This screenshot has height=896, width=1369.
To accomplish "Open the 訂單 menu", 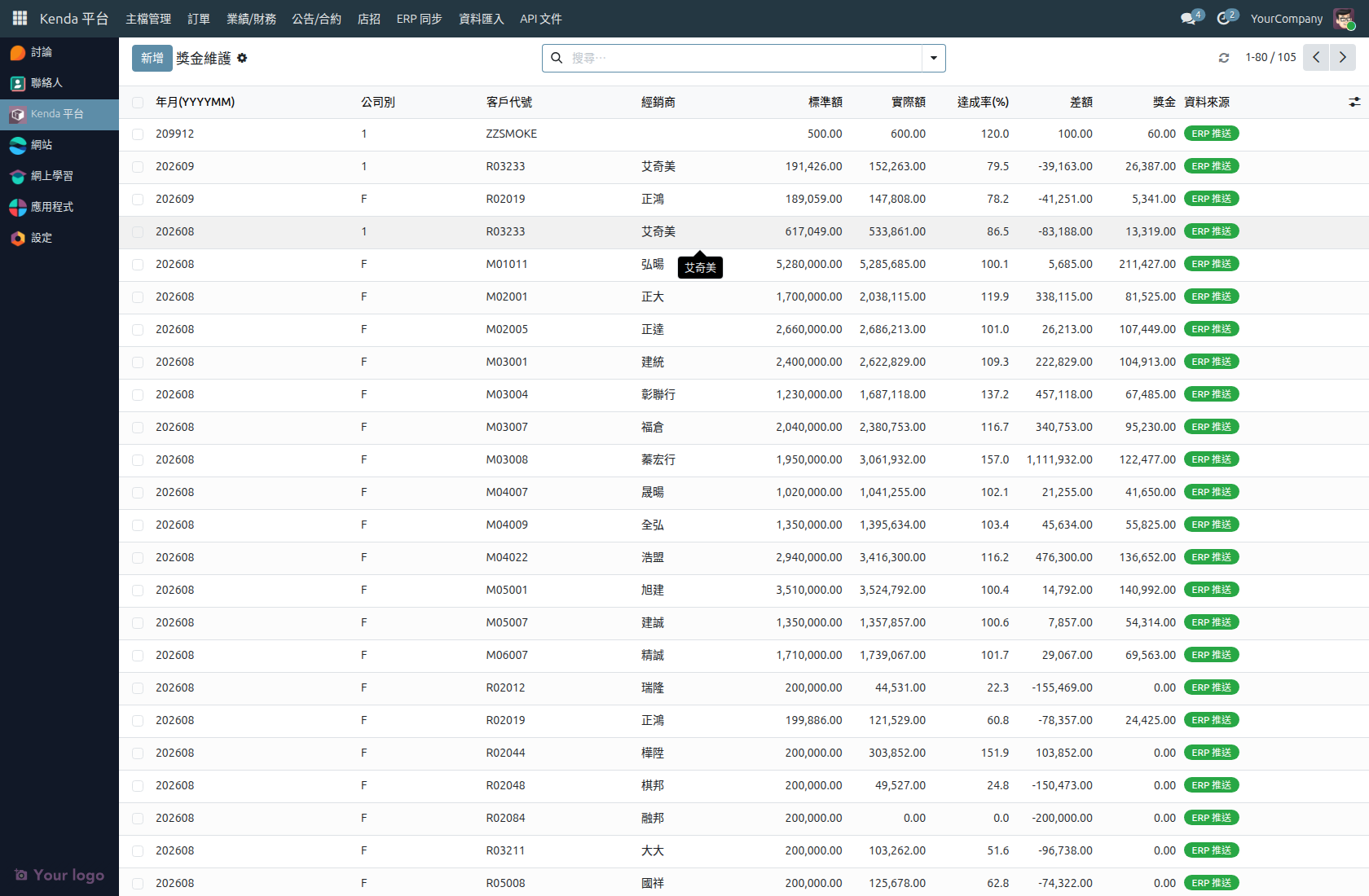I will point(199,19).
